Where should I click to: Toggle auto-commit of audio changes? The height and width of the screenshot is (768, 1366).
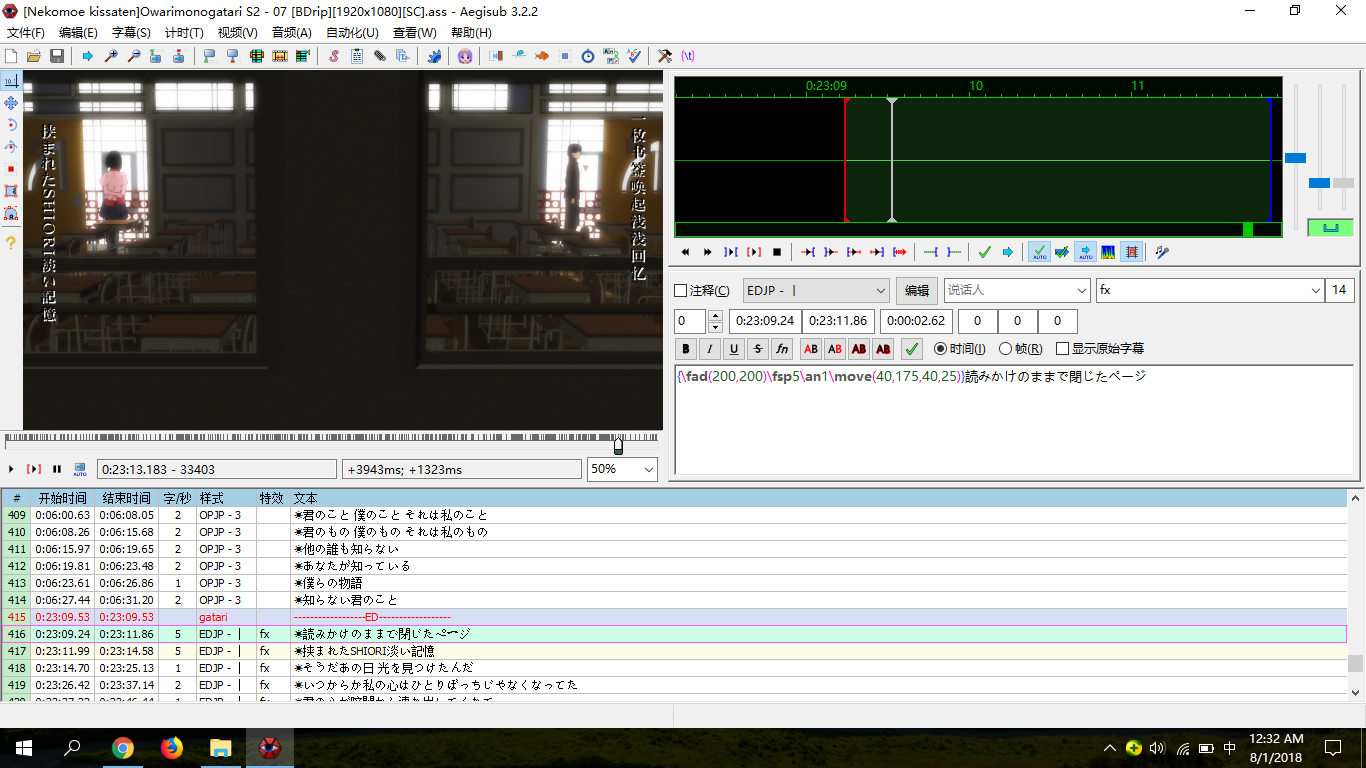click(x=1039, y=252)
